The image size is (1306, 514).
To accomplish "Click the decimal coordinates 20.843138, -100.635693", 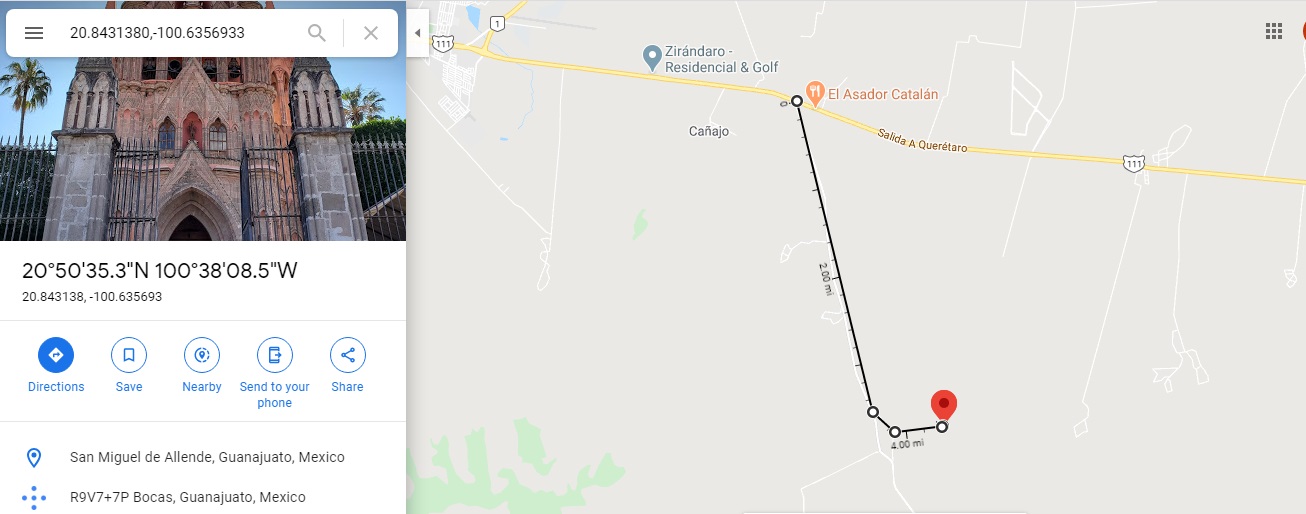I will 92,297.
